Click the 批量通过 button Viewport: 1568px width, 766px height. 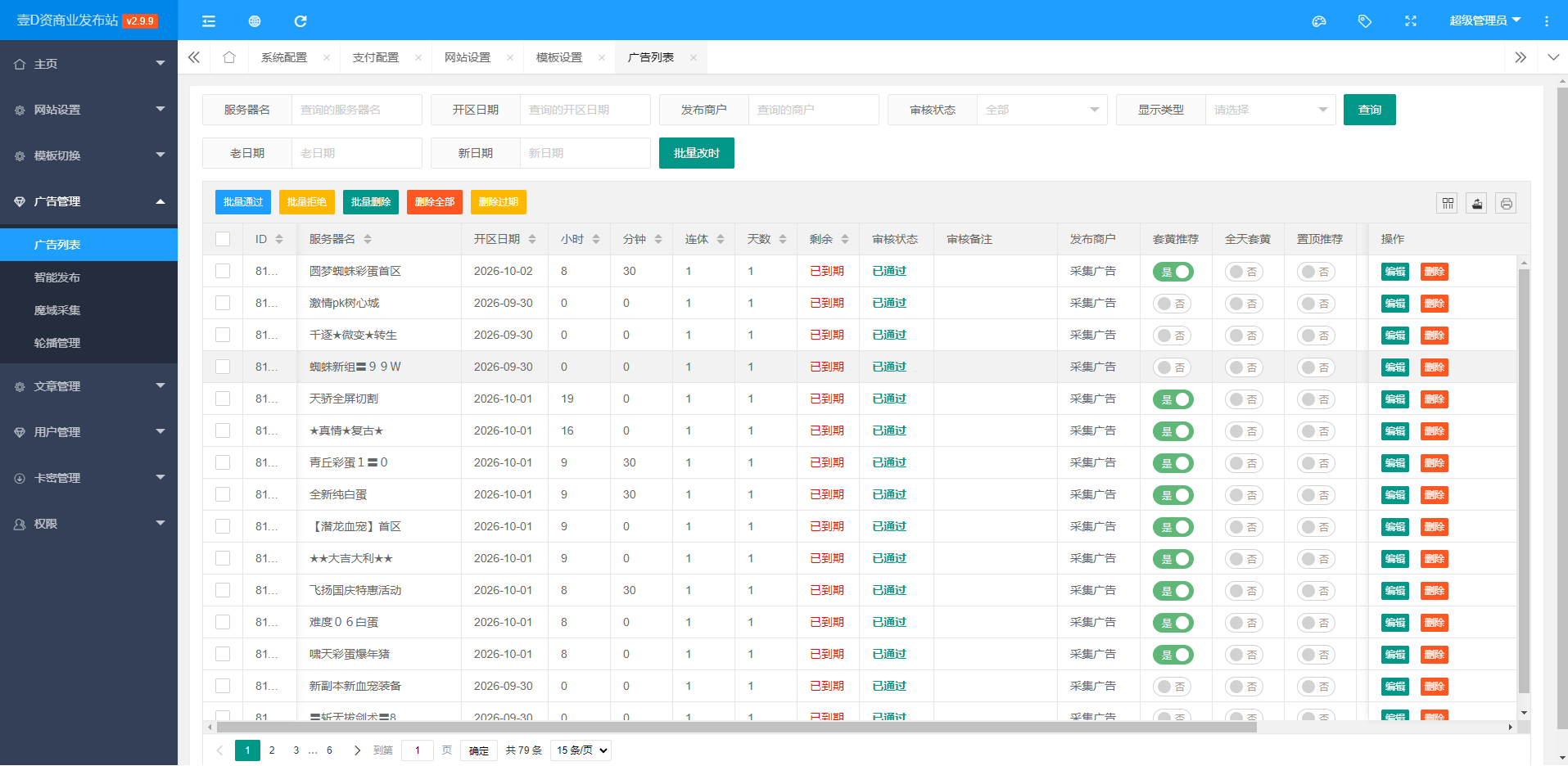243,202
